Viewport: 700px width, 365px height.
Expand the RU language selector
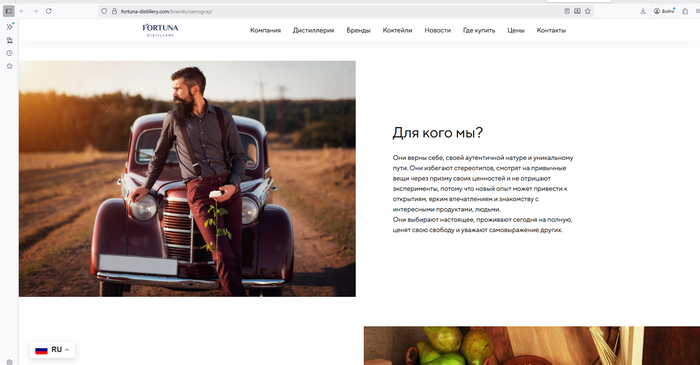[x=52, y=350]
